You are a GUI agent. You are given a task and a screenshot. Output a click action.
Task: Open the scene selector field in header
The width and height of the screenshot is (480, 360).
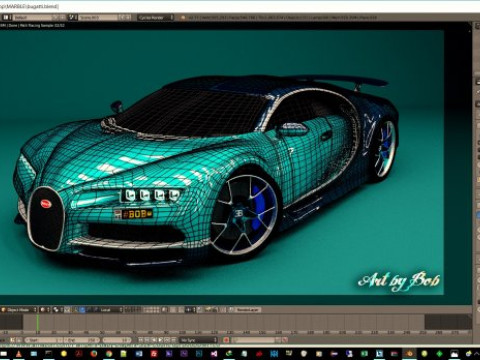tap(98, 17)
